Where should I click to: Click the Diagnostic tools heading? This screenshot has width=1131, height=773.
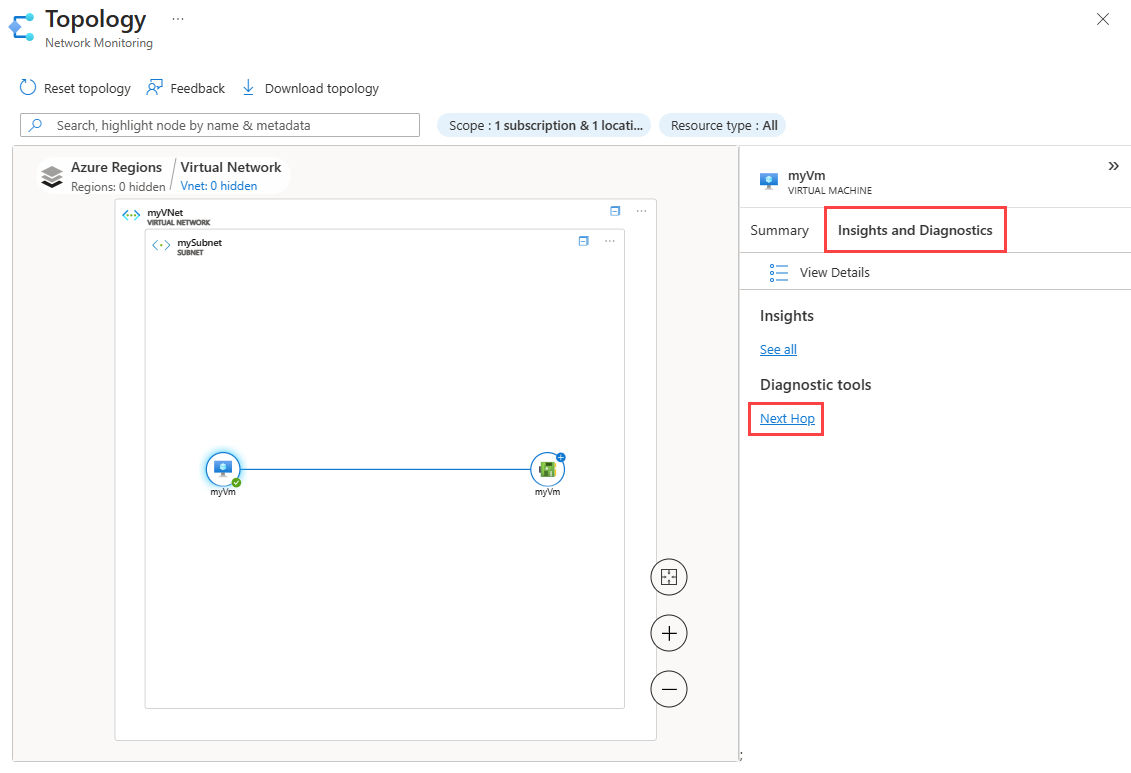815,385
